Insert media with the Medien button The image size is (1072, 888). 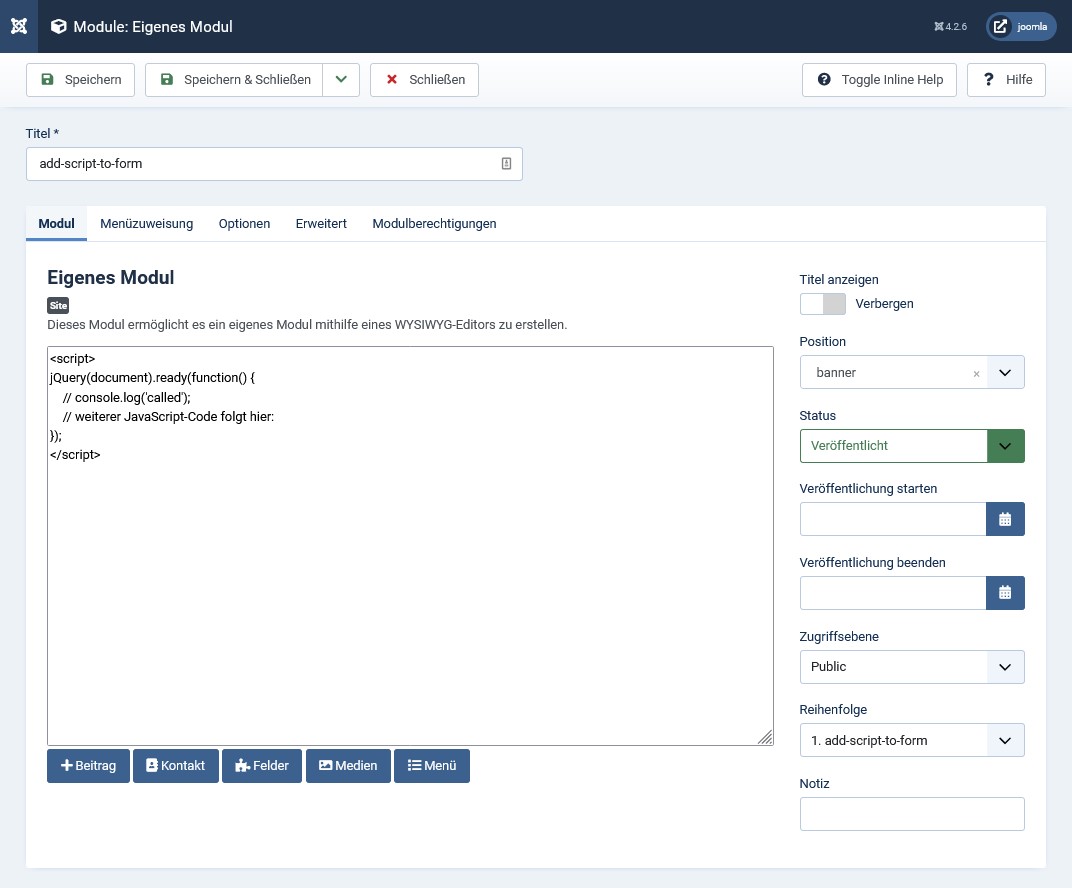tap(348, 766)
